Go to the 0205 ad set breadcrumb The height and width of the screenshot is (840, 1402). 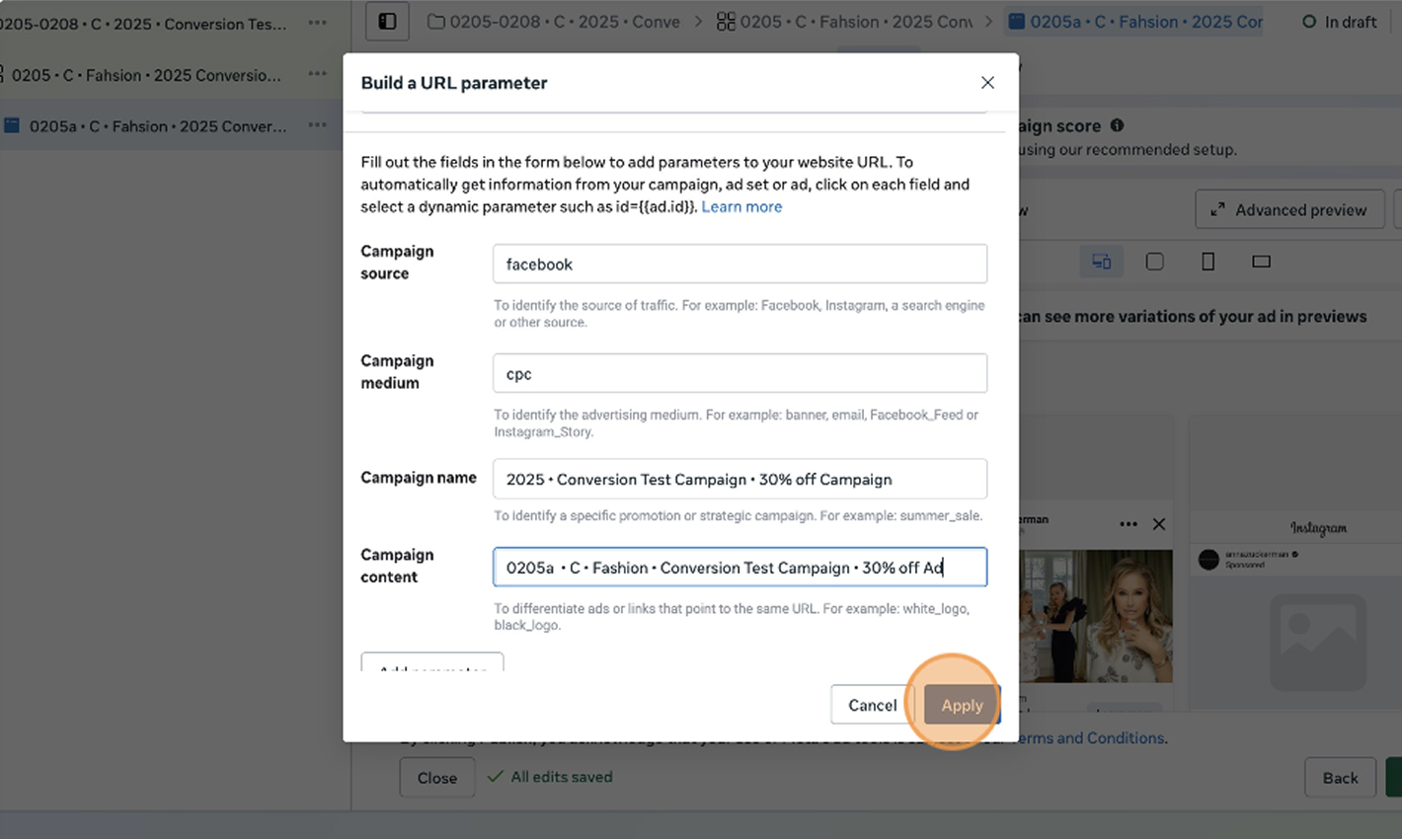pyautogui.click(x=844, y=22)
